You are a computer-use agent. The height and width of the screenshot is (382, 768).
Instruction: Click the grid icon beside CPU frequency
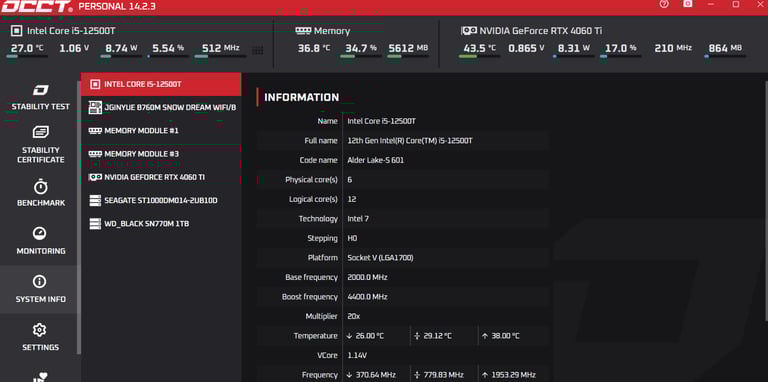258,50
